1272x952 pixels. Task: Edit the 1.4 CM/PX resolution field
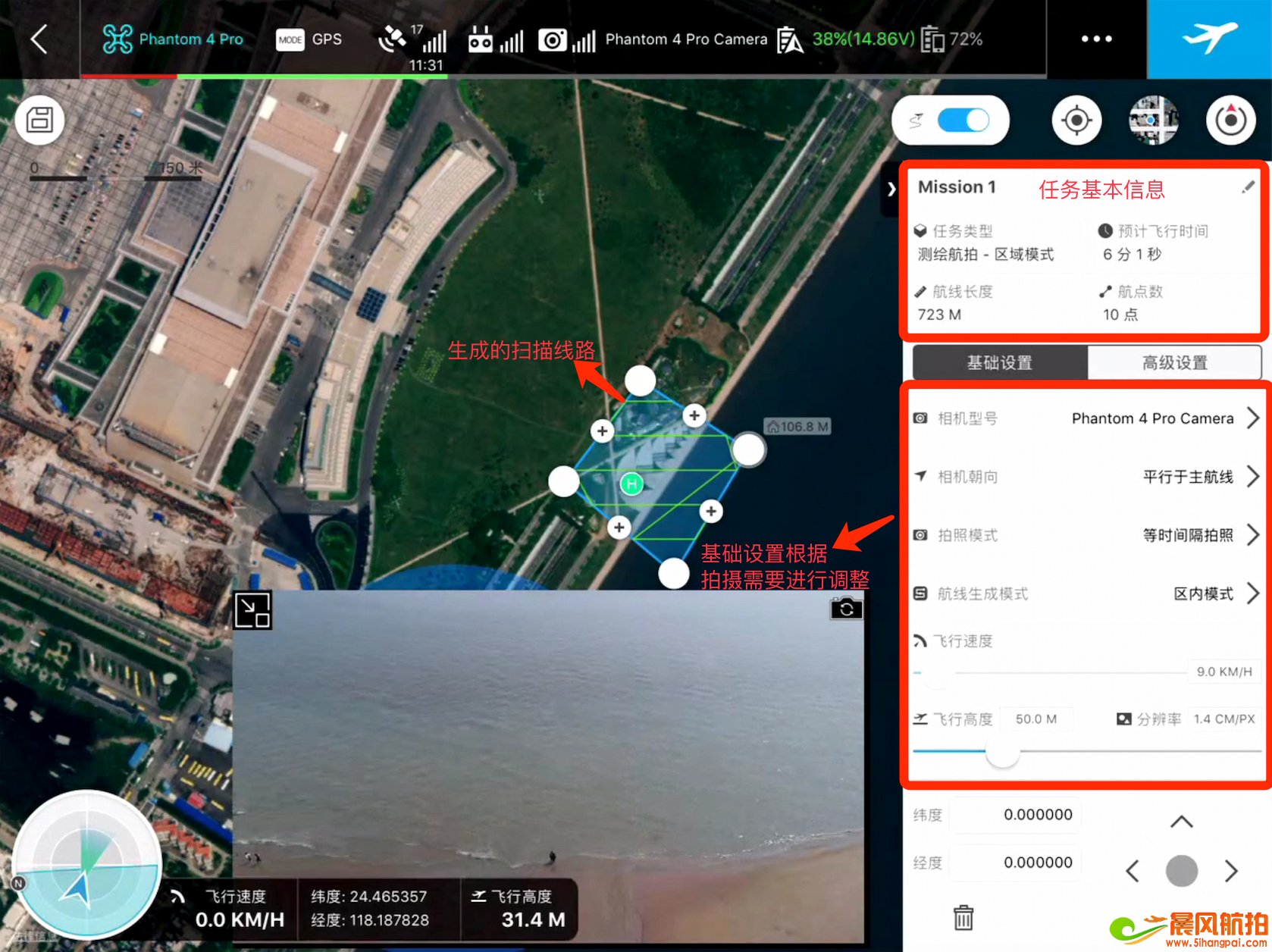tap(1224, 719)
